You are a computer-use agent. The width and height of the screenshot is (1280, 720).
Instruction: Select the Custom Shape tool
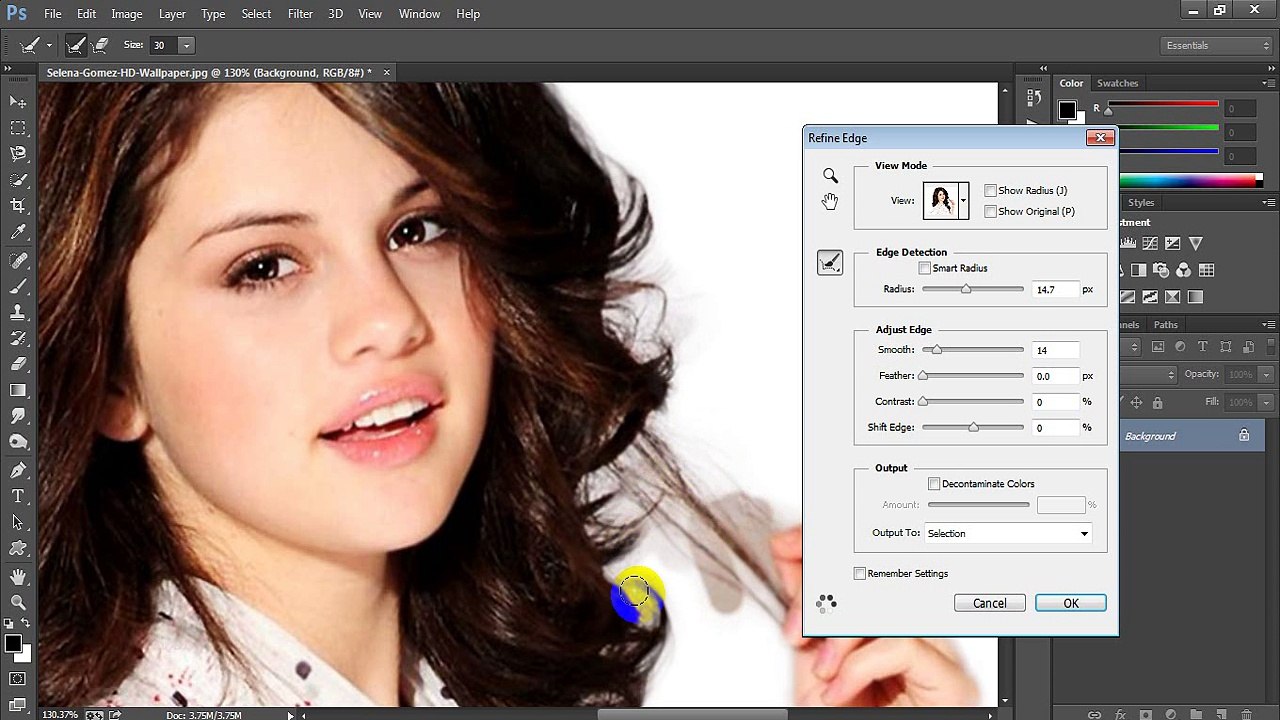click(18, 548)
